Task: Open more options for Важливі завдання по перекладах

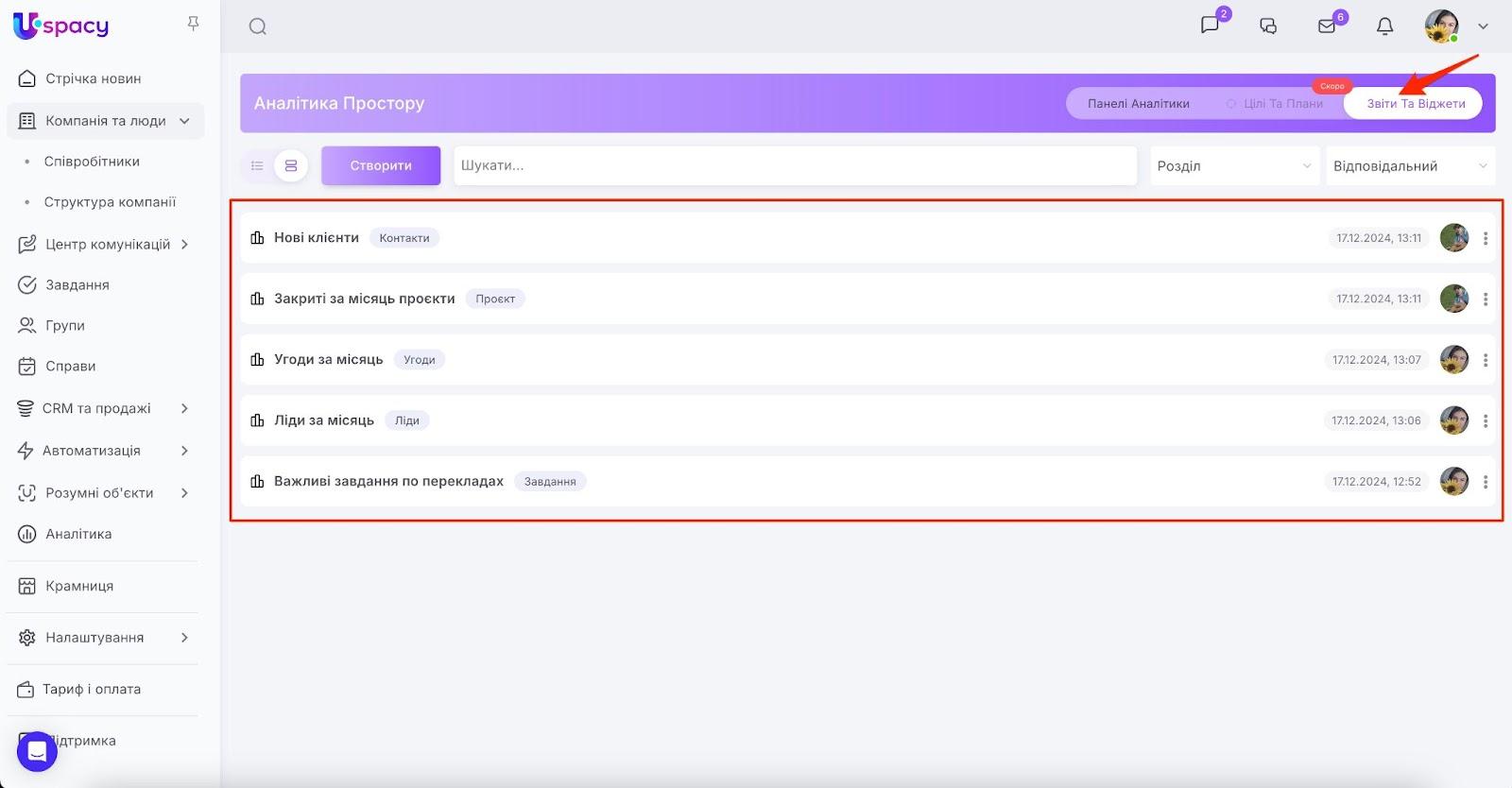Action: 1486,482
